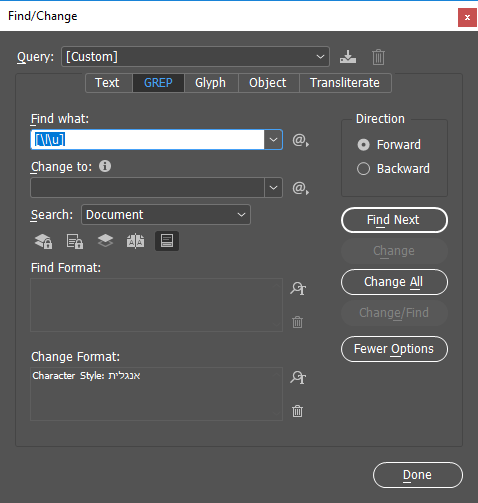Toggle Include Master Pages search option
The image size is (478, 503).
(x=135, y=241)
